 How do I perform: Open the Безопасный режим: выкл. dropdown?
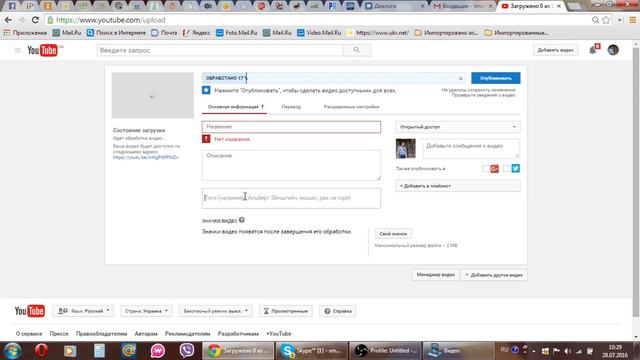216,311
